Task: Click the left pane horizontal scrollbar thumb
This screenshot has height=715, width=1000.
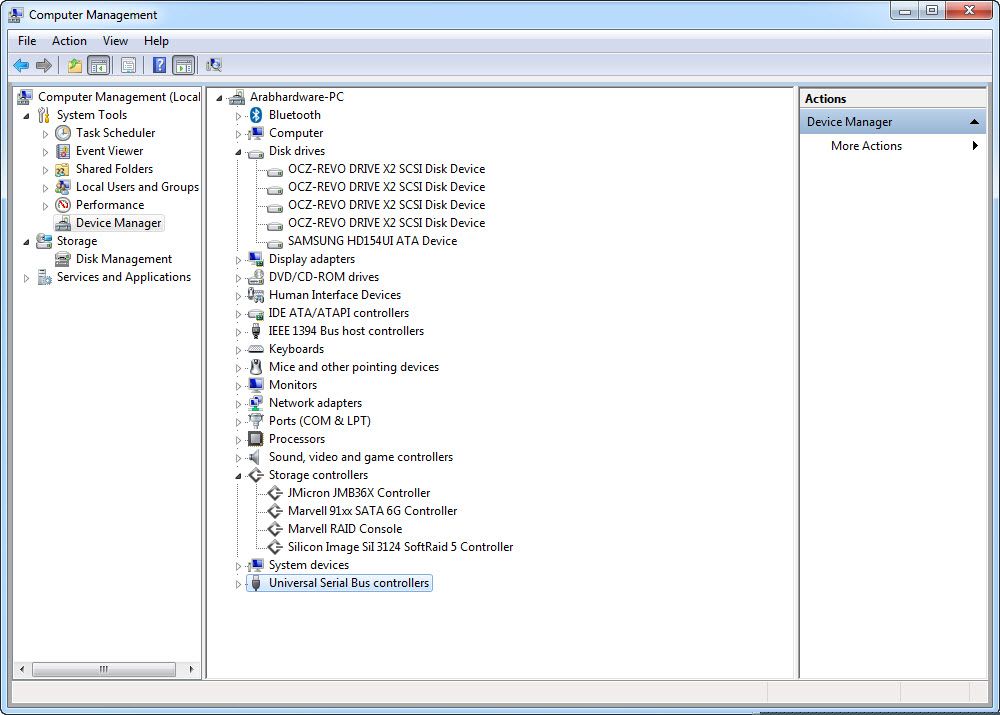Action: click(104, 669)
